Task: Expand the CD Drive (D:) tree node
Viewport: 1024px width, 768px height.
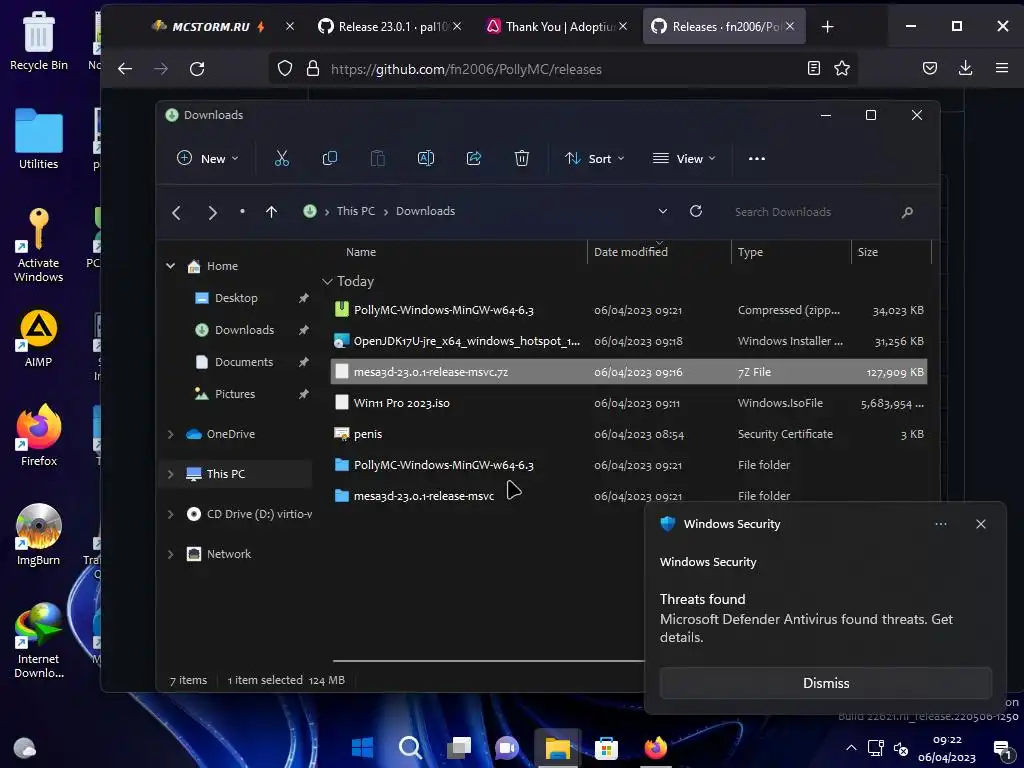Action: tap(170, 514)
